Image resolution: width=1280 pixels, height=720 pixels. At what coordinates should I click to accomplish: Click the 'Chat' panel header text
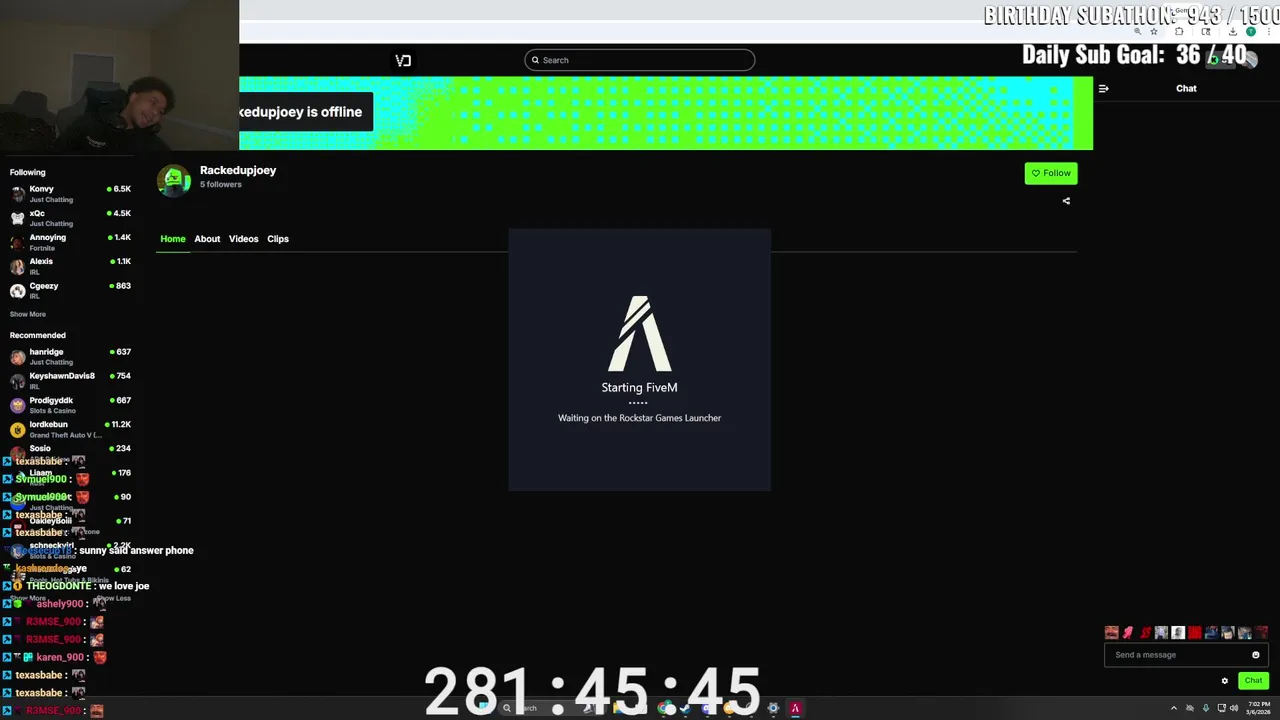(x=1186, y=88)
